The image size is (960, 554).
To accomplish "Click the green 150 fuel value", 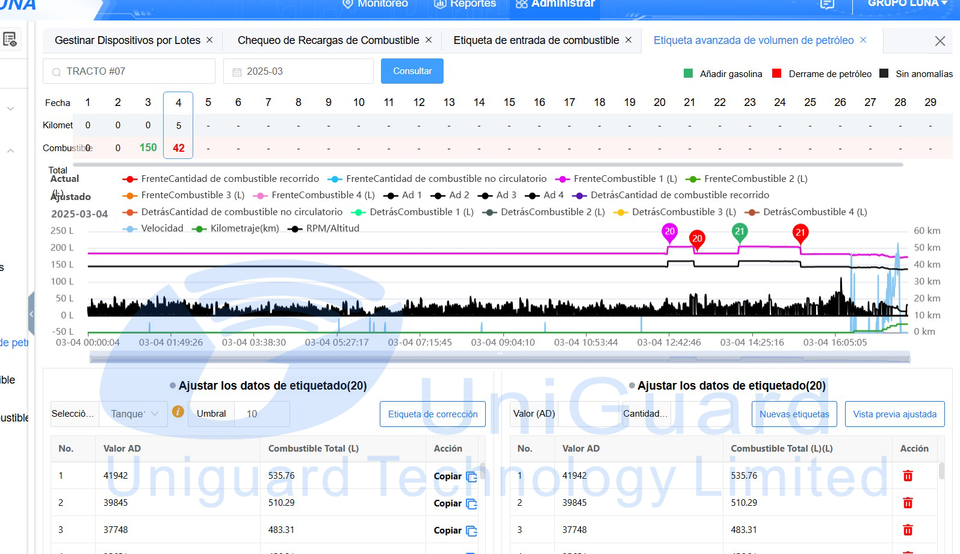I will [x=148, y=148].
